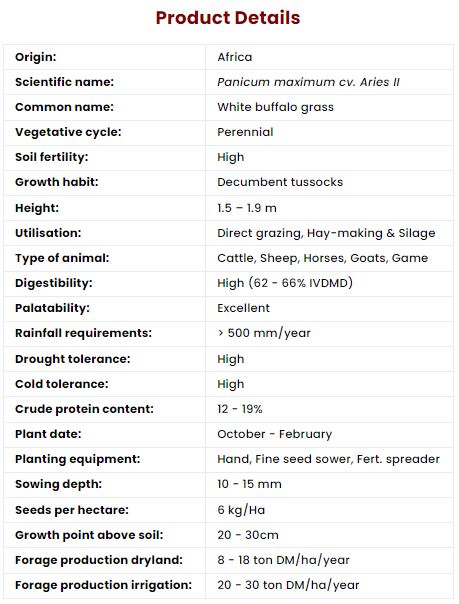
Task: Select the Seeds per hectare 6 kg/Ha value
Action: point(241,510)
